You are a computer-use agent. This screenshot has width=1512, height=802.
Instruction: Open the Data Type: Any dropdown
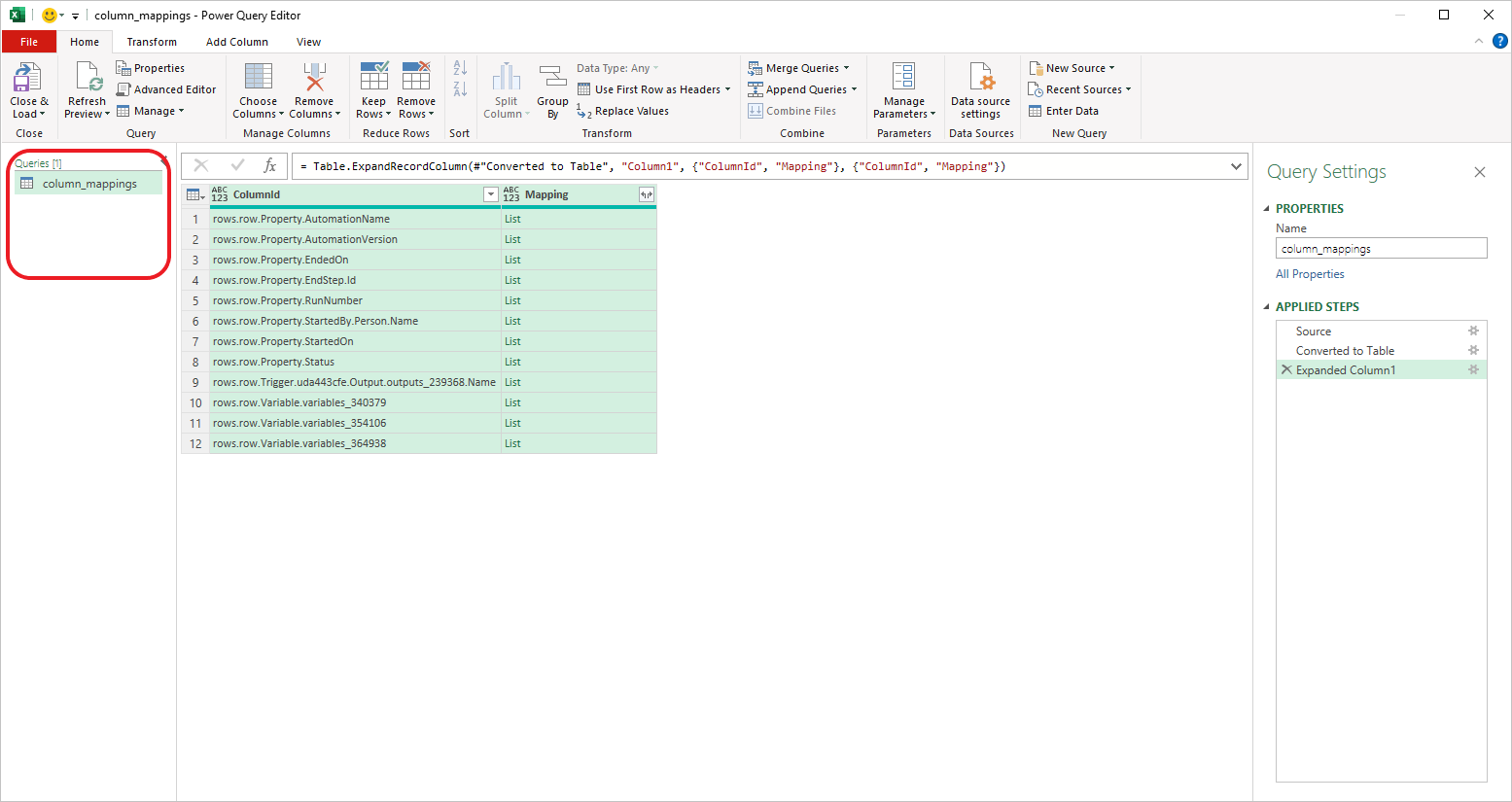point(617,68)
